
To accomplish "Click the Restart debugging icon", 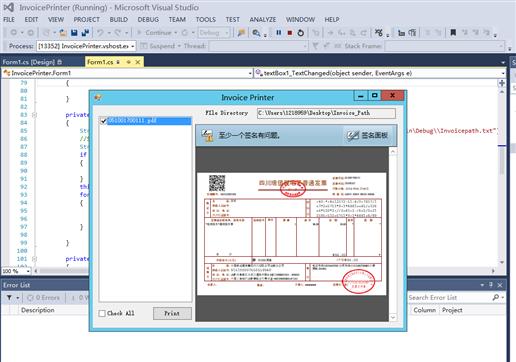I will coord(301,33).
